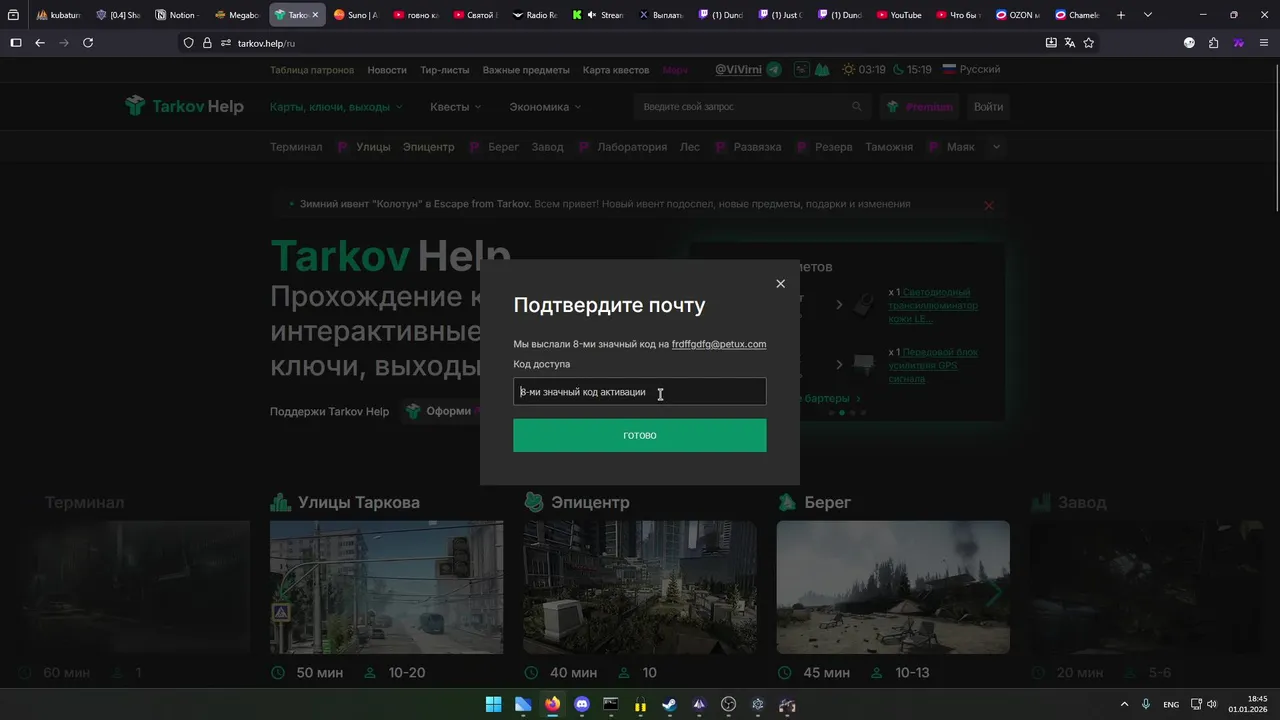
Task: Open the Лаборатория map link
Action: (x=632, y=147)
